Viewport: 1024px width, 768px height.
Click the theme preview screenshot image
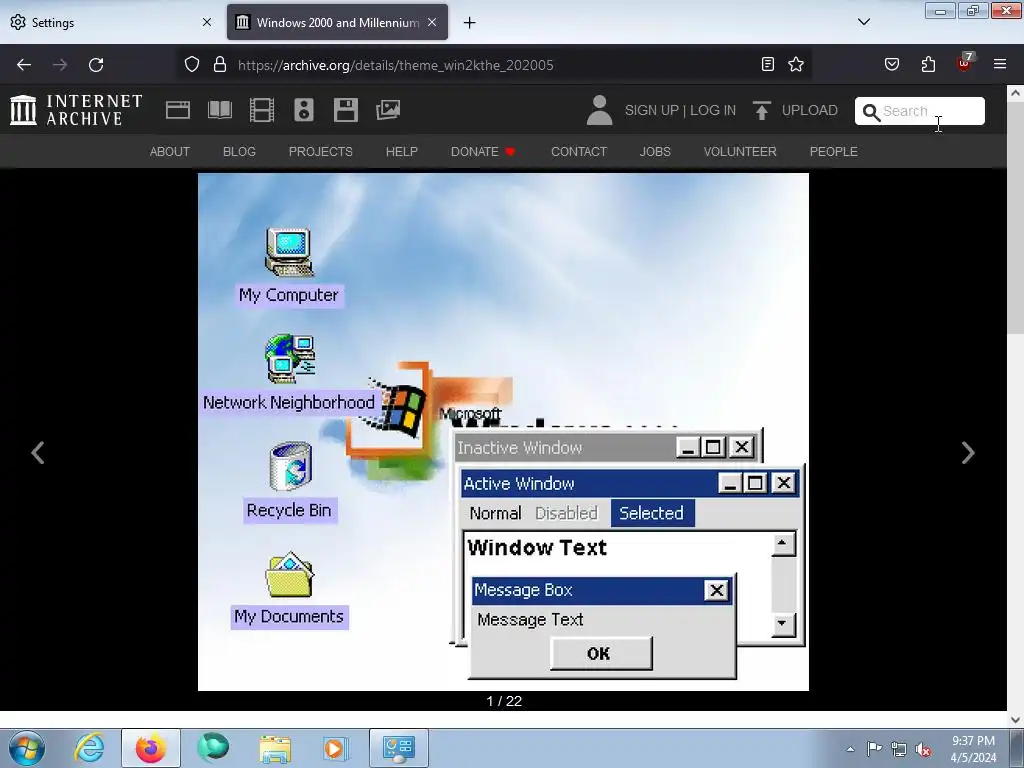point(503,432)
